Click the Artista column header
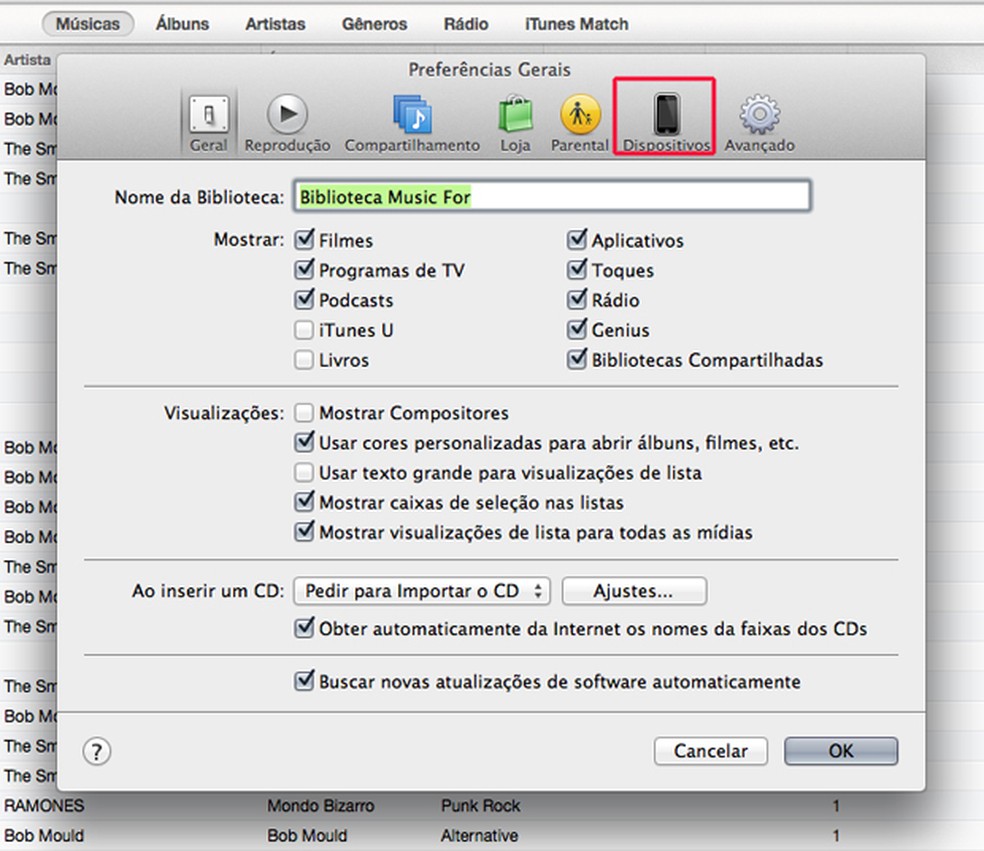The width and height of the screenshot is (984, 851). 28,60
